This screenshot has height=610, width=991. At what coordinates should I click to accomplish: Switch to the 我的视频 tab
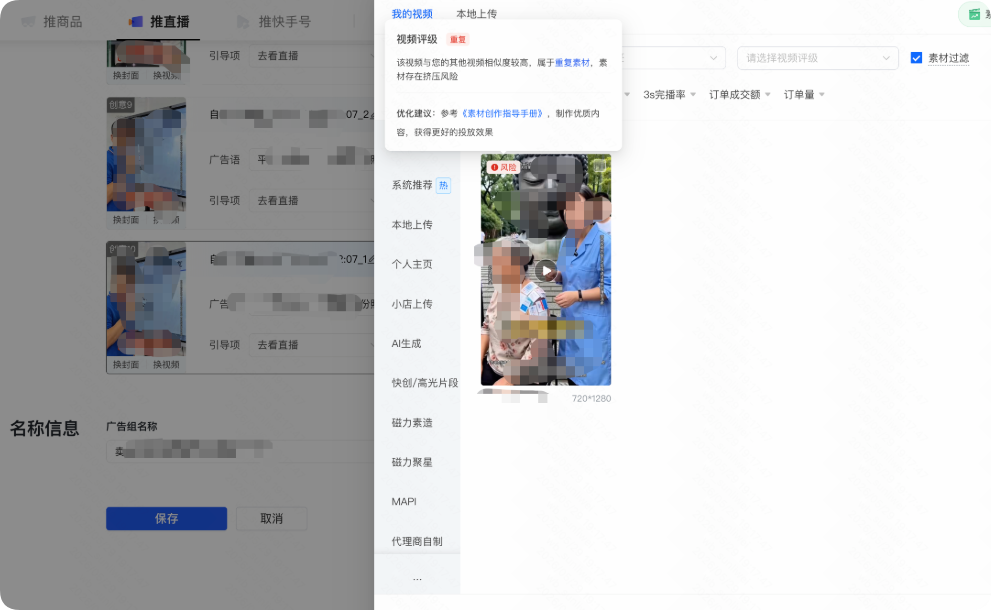tap(412, 14)
